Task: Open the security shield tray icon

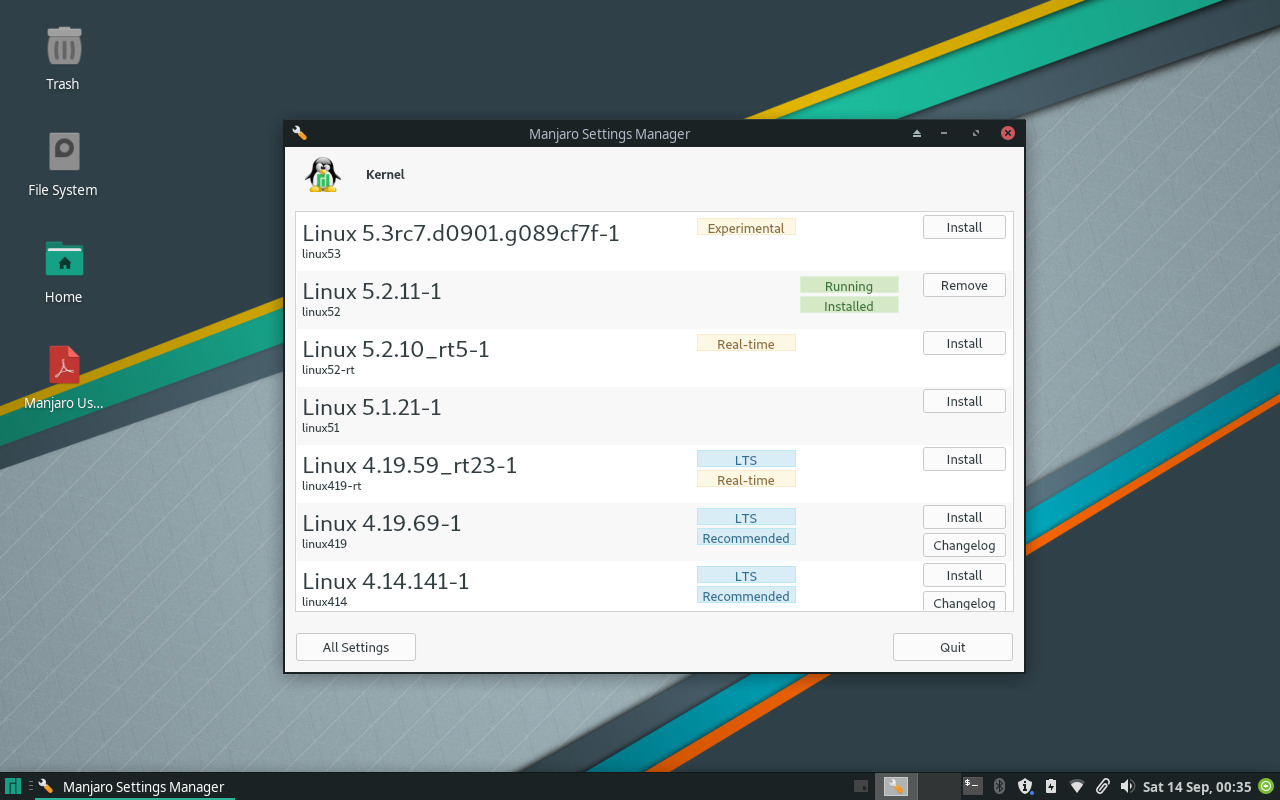Action: tap(1024, 786)
